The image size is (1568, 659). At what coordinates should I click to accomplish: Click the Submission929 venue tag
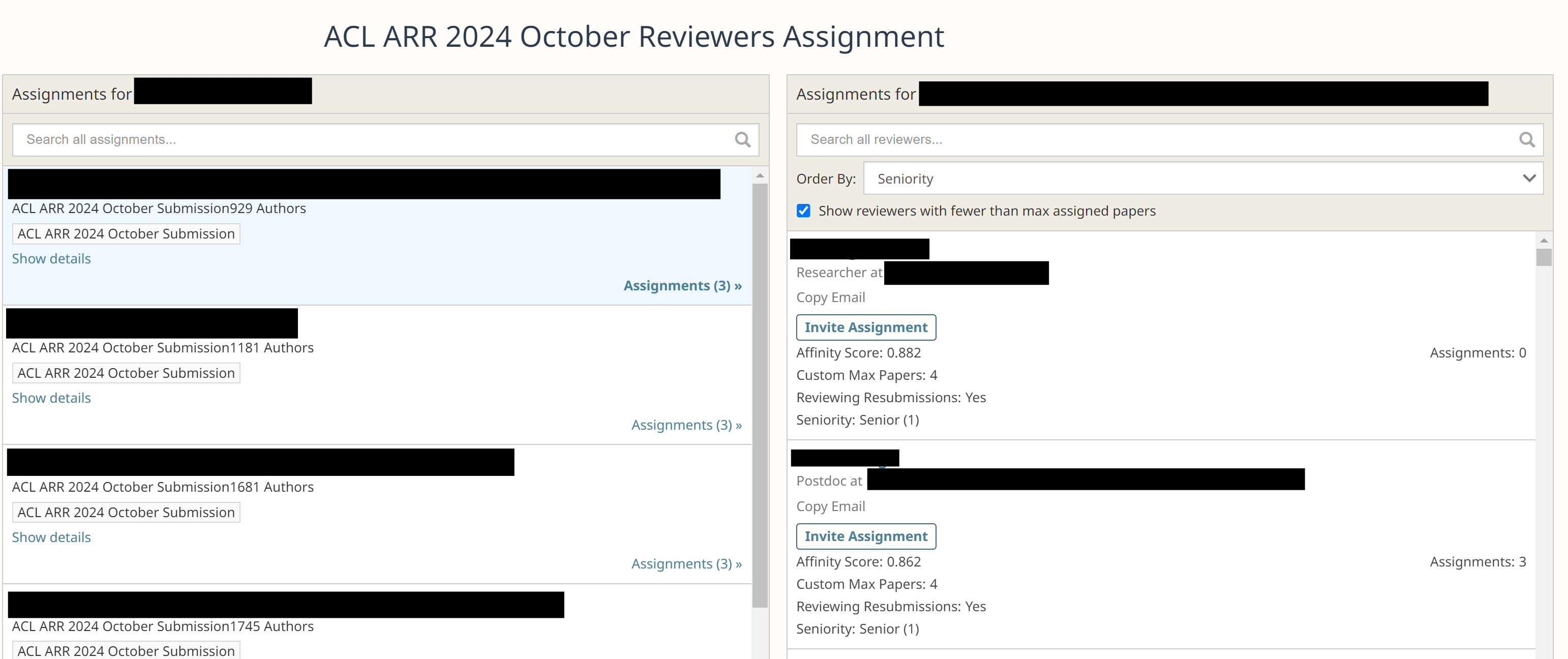coord(126,234)
